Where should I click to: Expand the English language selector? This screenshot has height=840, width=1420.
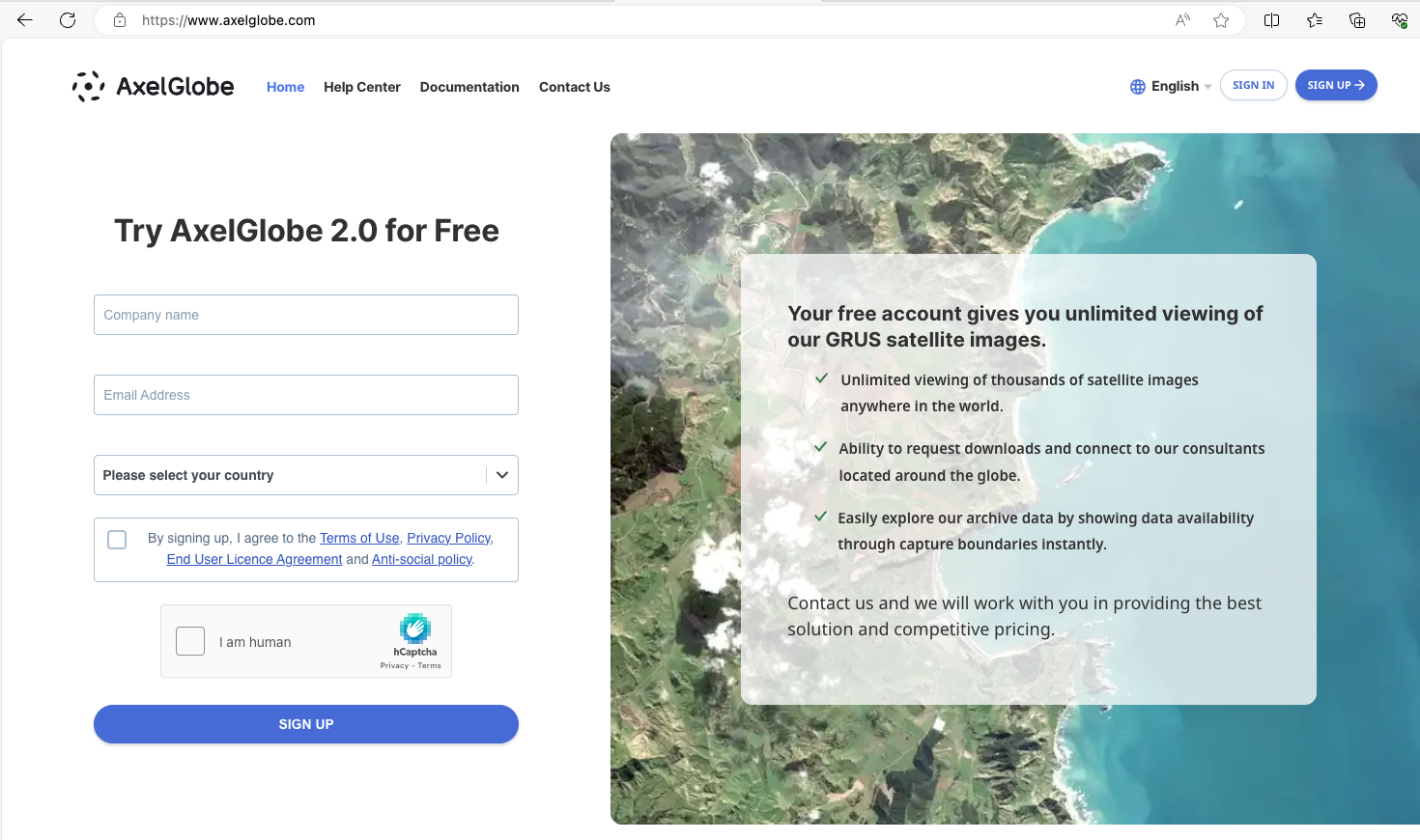(x=1171, y=86)
